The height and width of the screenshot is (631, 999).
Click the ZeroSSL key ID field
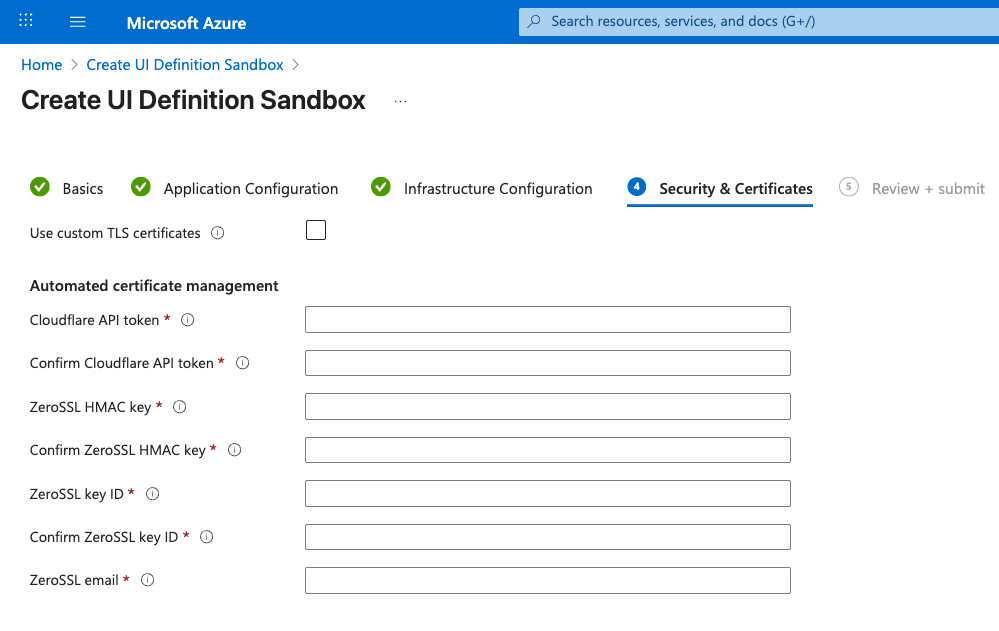click(x=548, y=493)
